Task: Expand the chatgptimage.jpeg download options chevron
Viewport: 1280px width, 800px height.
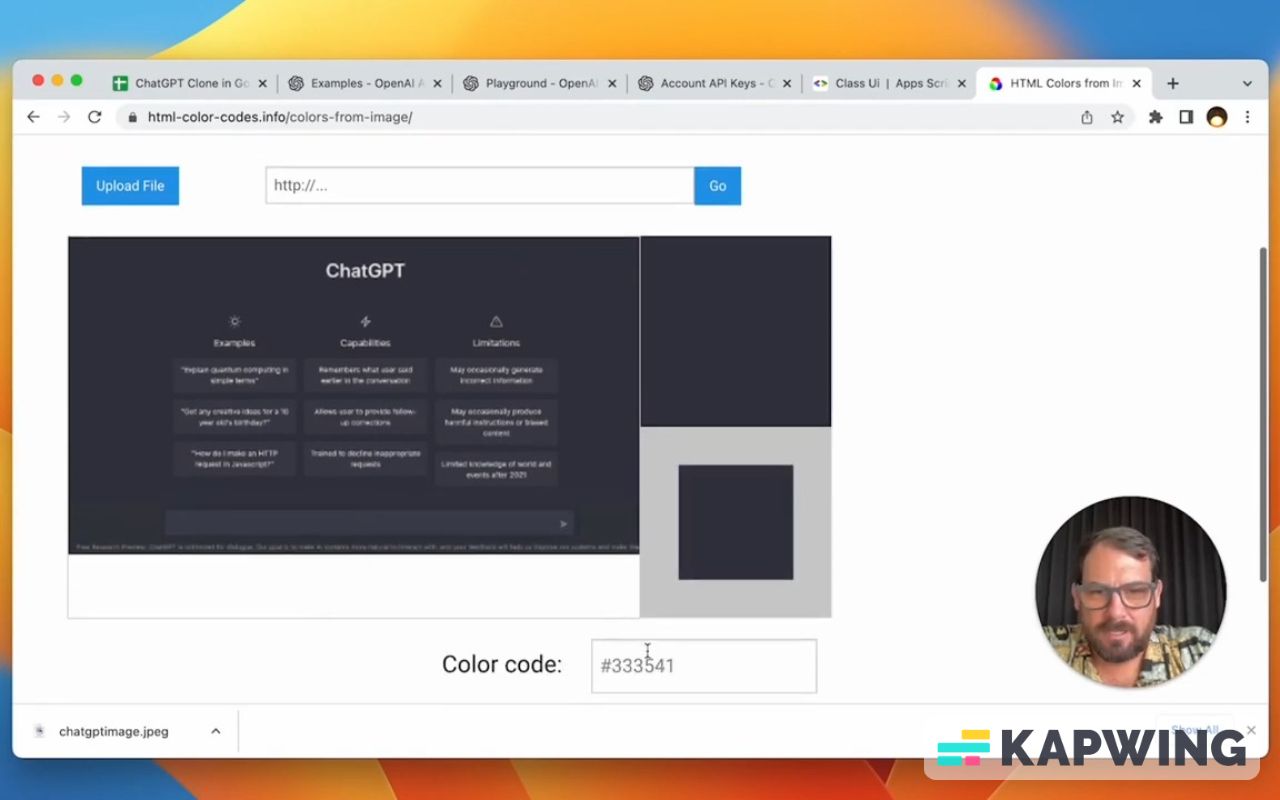Action: point(215,732)
